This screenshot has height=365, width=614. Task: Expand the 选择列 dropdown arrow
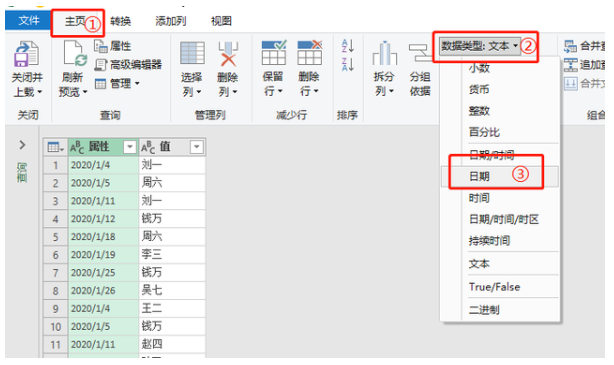pyautogui.click(x=199, y=92)
